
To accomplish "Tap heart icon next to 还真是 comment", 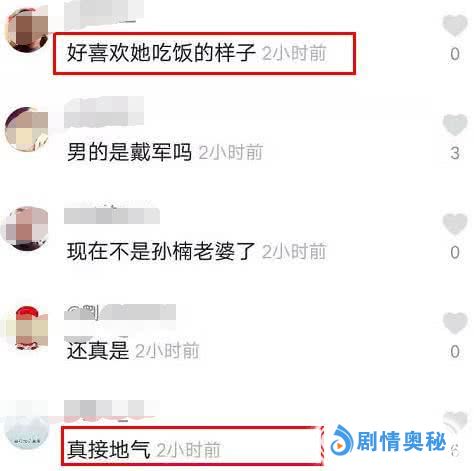I will pos(455,323).
